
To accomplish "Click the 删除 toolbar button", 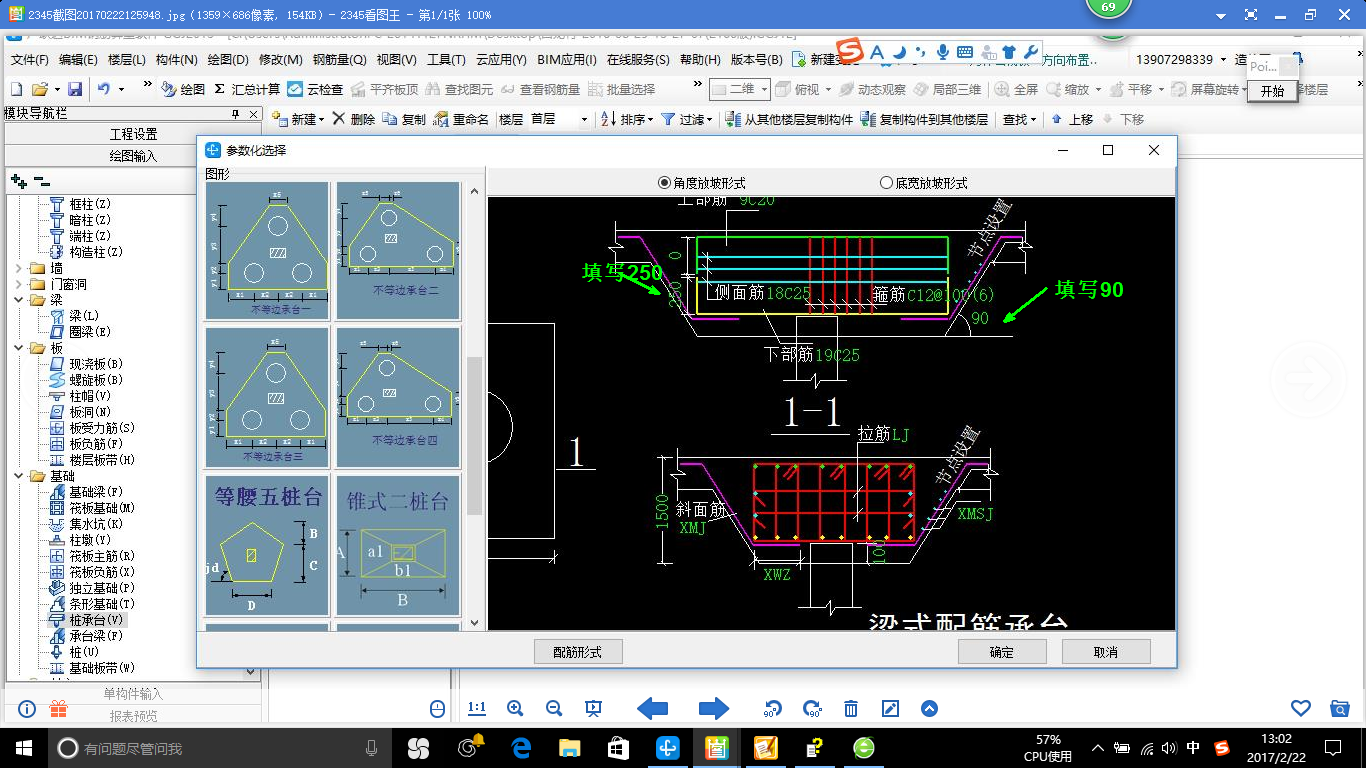I will pos(353,119).
